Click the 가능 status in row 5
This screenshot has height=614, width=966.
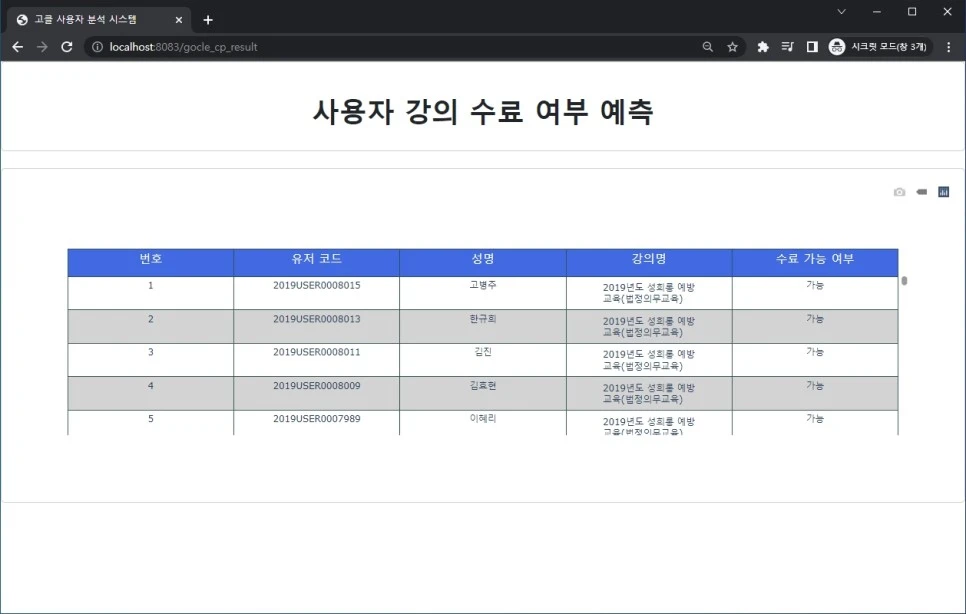(x=815, y=419)
